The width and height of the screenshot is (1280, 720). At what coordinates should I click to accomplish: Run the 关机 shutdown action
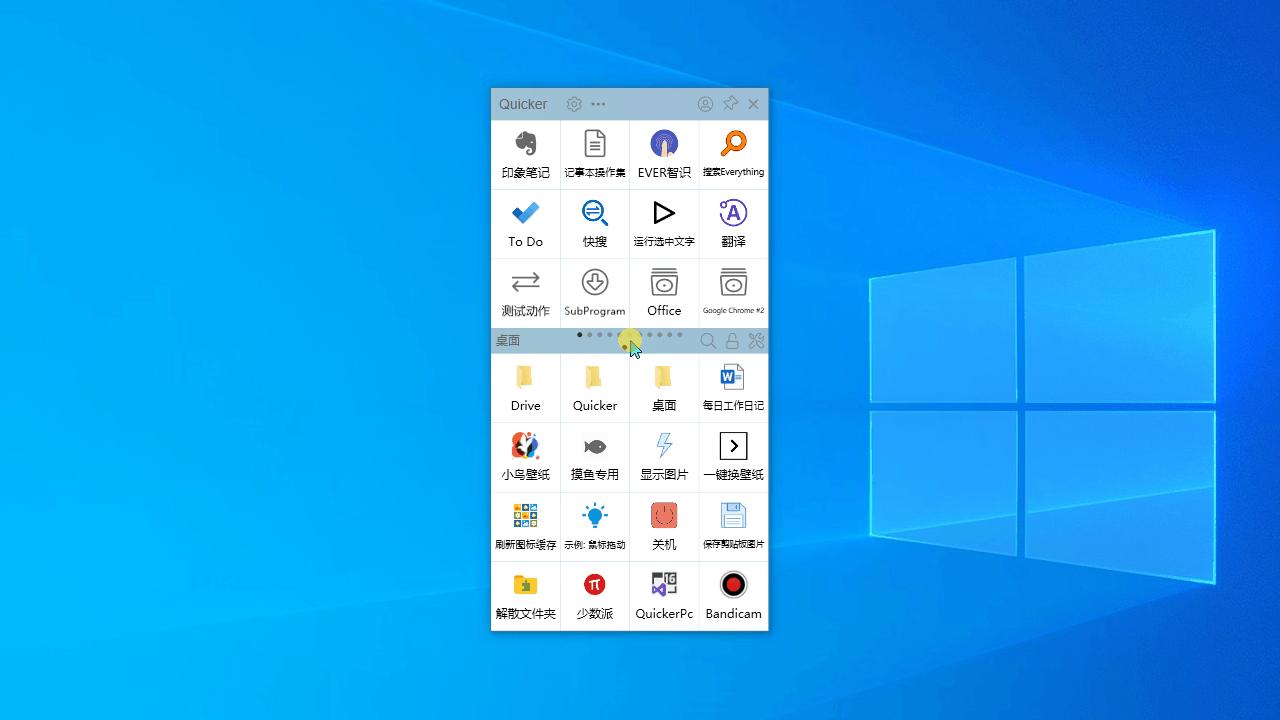(664, 525)
